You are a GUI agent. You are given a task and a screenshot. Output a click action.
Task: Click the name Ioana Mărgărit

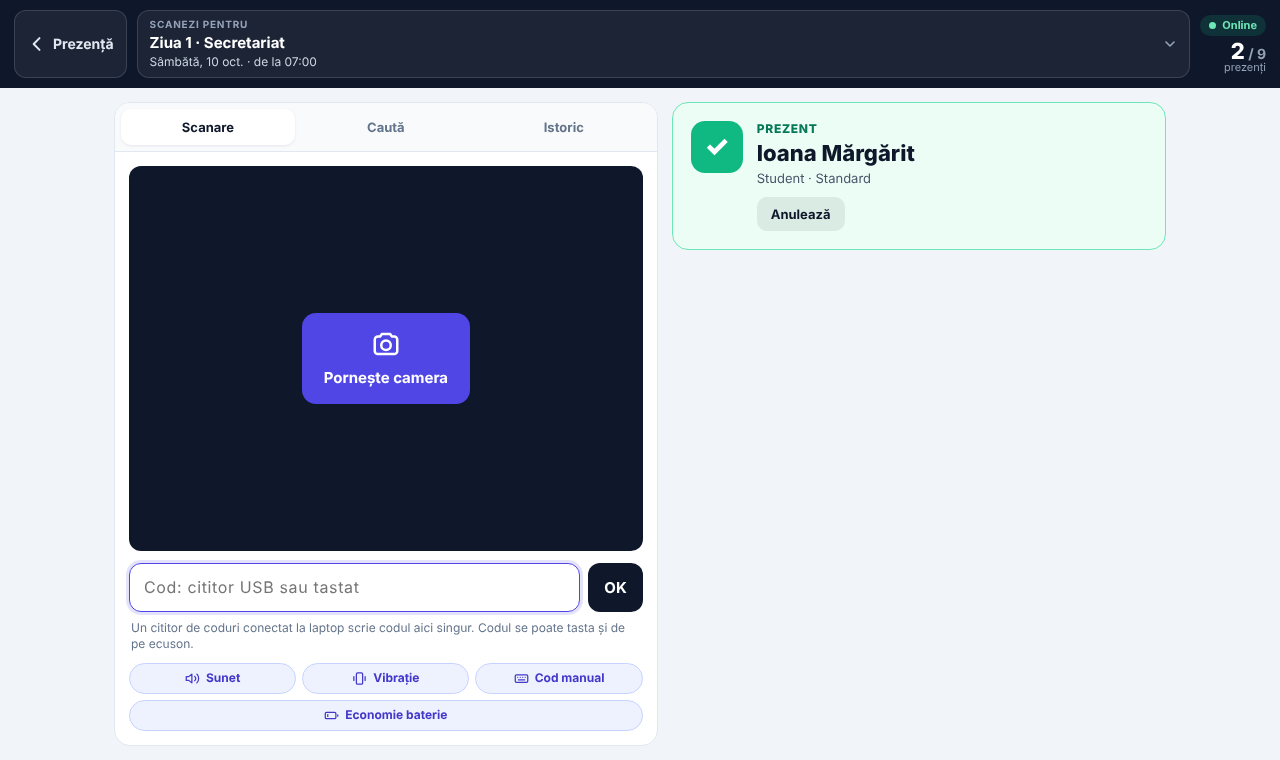pyautogui.click(x=836, y=153)
